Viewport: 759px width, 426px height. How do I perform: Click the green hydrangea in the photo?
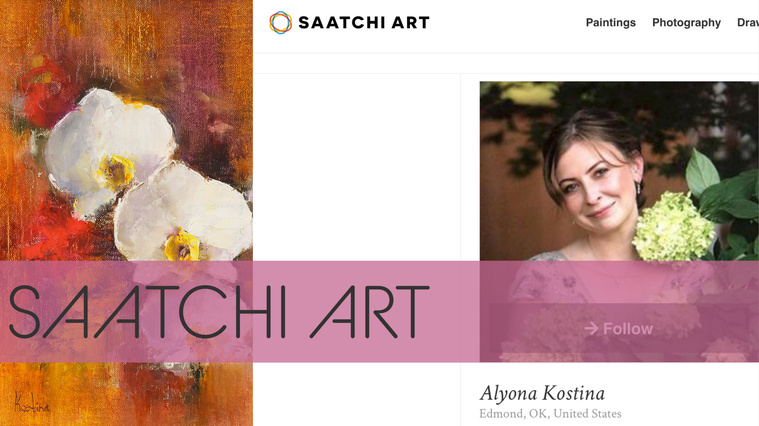coord(673,227)
